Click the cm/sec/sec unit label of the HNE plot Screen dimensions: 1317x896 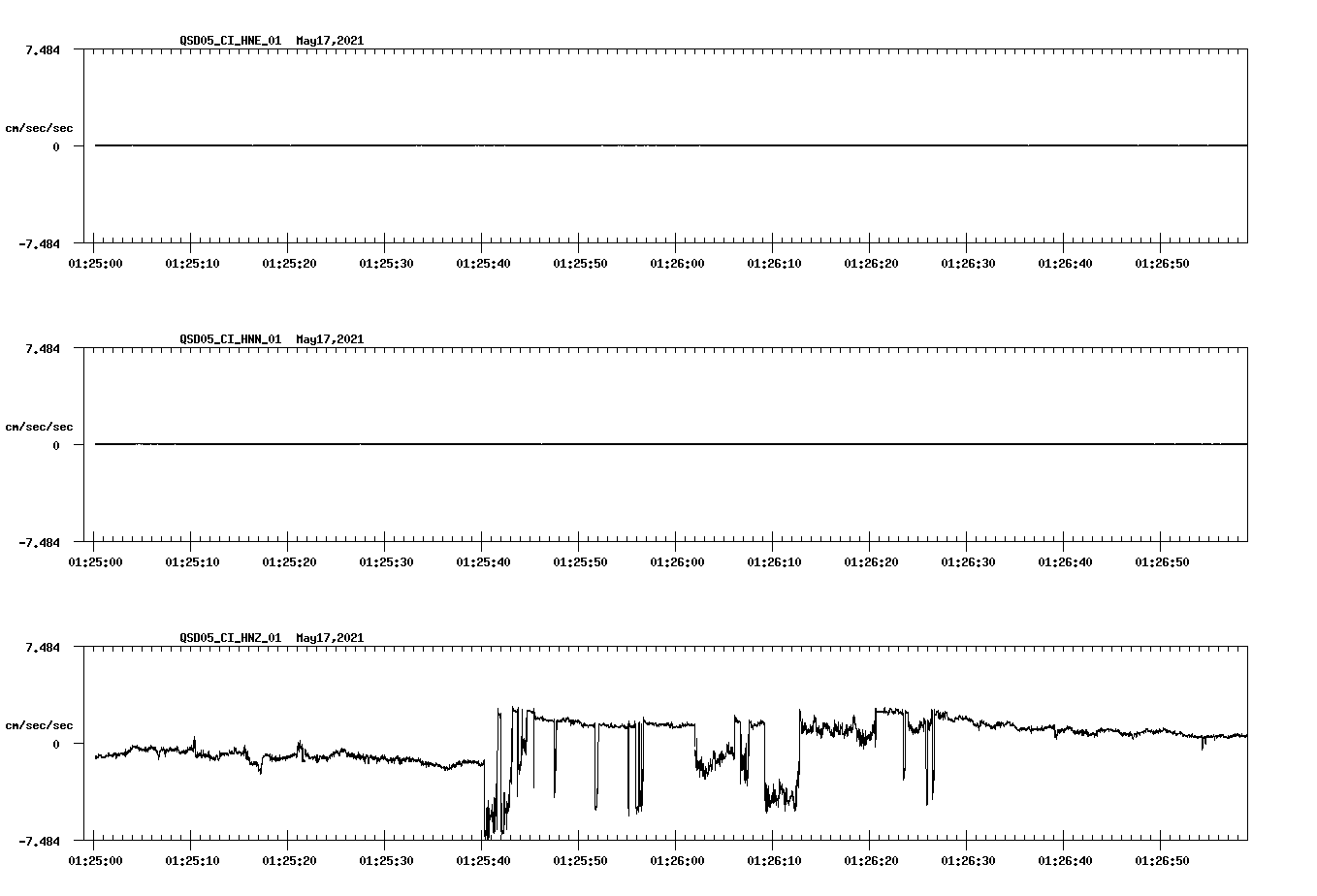[39, 126]
